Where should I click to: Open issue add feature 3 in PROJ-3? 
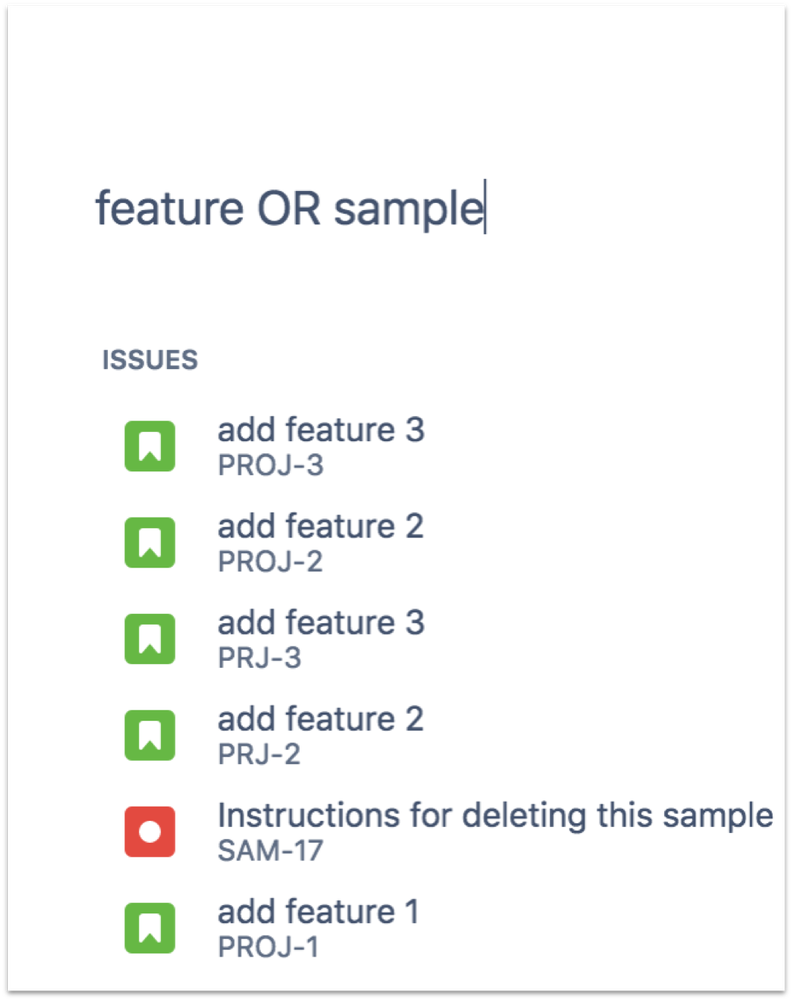point(322,430)
